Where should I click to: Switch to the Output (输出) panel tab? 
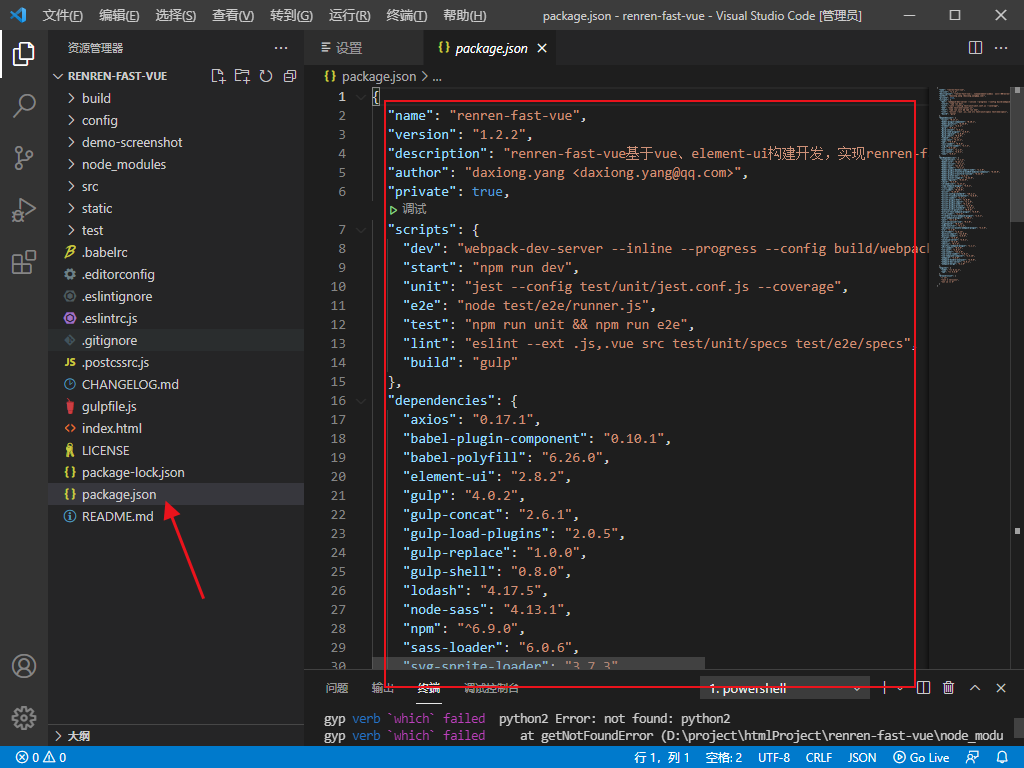pos(383,688)
